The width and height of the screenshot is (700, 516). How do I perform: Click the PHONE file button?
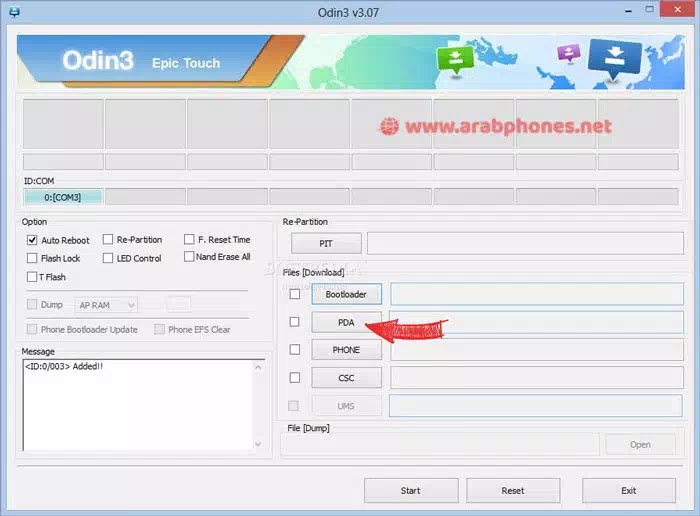click(346, 350)
